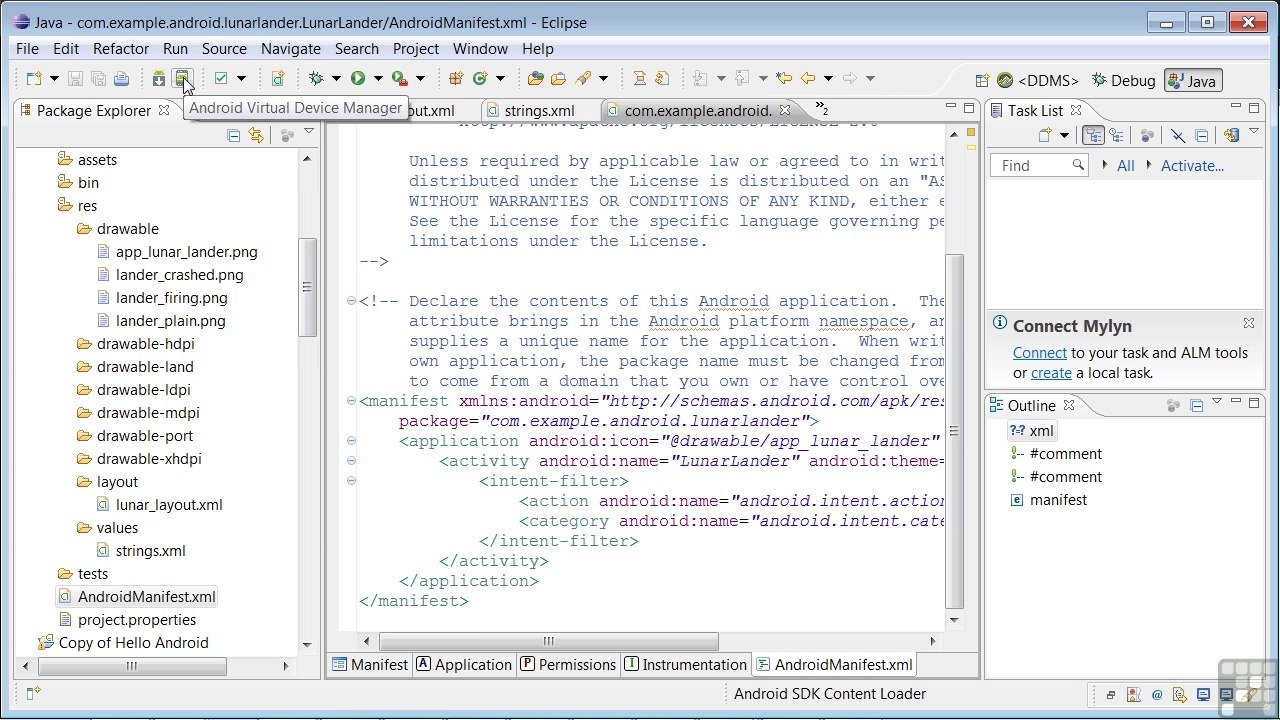
Task: Select the drawable-hdpi folder
Action: (146, 344)
